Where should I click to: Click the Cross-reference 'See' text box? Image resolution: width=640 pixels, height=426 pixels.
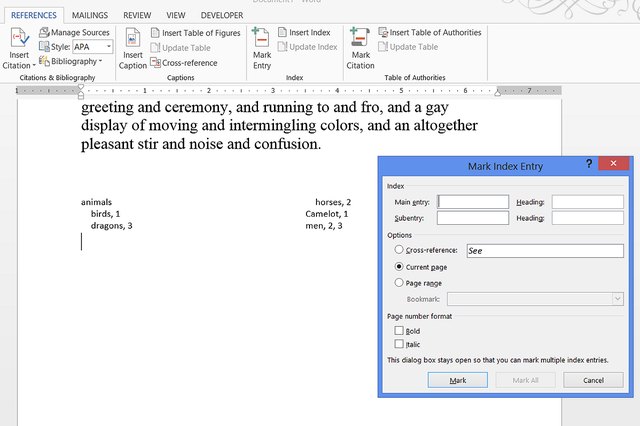pos(545,251)
